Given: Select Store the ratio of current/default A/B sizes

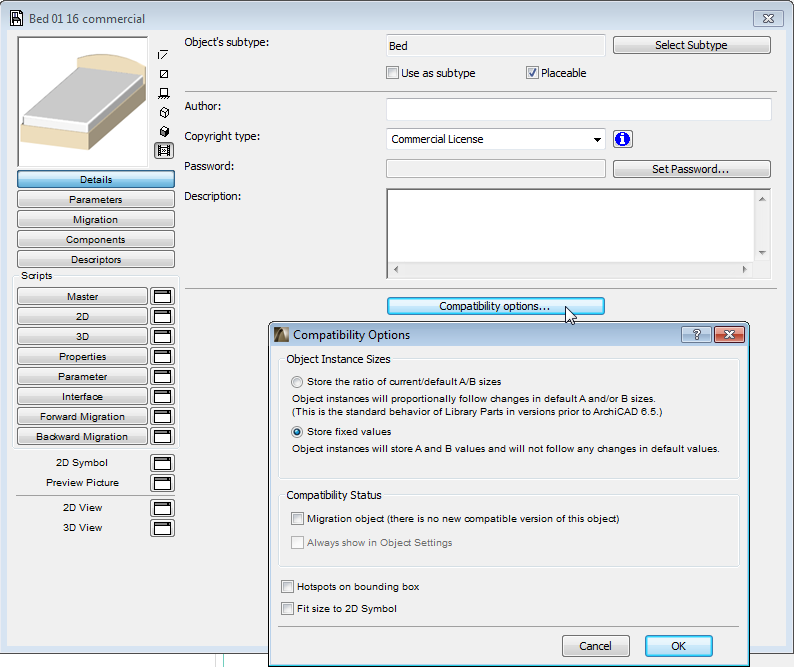Looking at the screenshot, I should 297,382.
